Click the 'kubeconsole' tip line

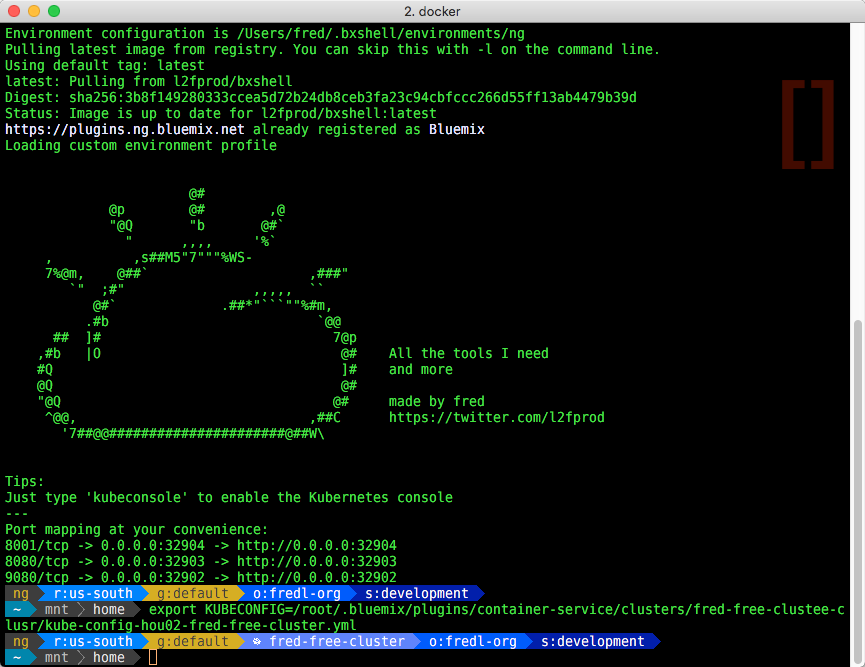229,497
